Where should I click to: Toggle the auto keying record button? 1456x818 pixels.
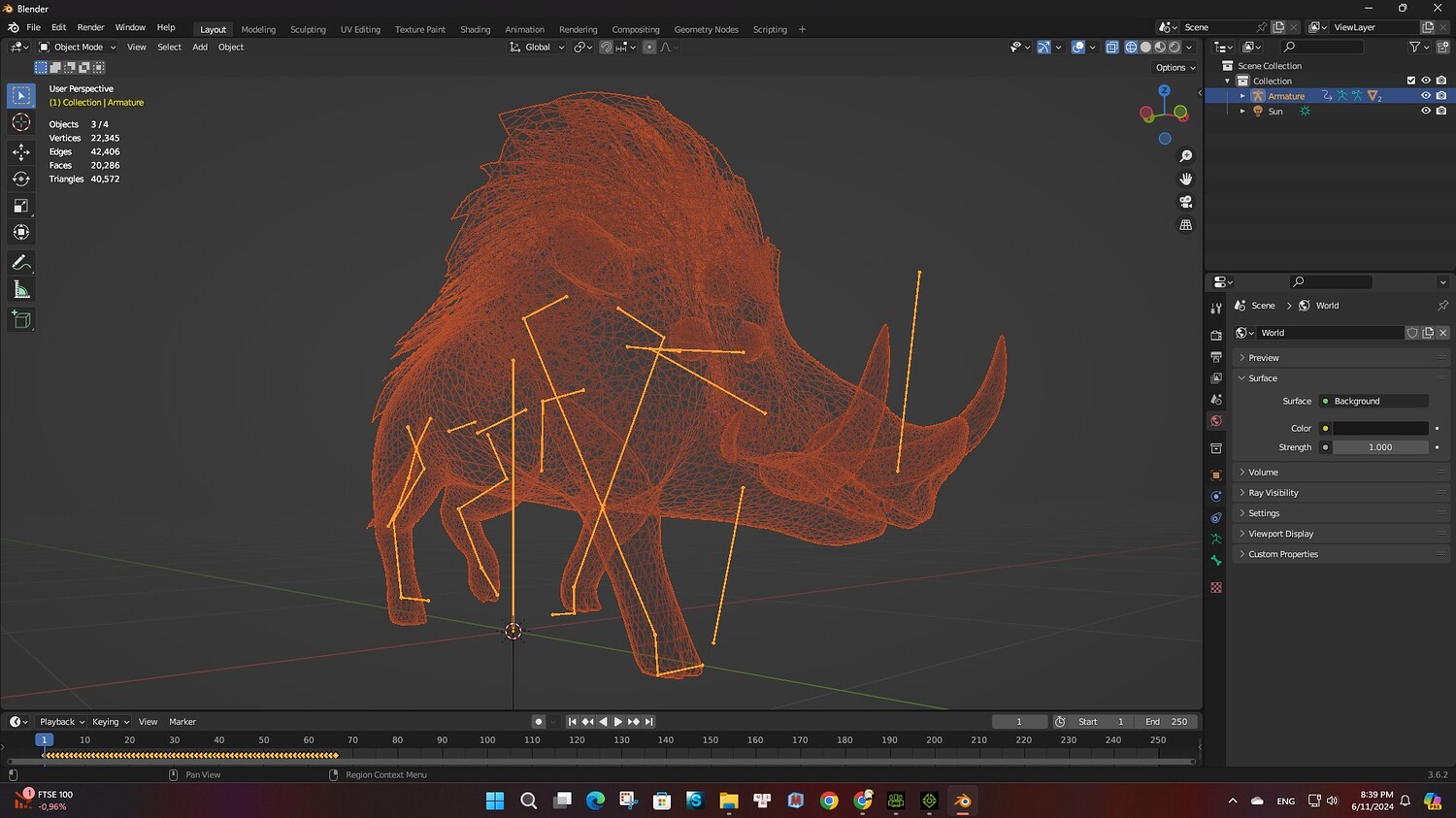[539, 722]
